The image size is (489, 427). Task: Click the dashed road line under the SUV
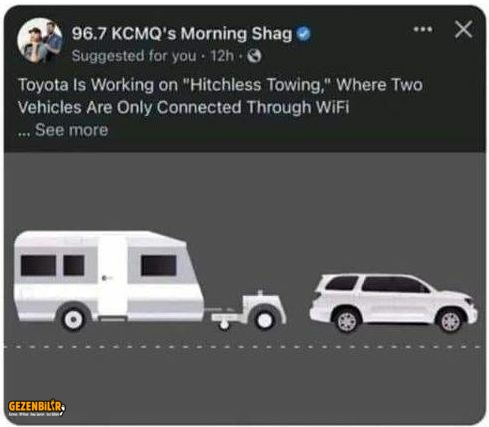click(x=393, y=347)
